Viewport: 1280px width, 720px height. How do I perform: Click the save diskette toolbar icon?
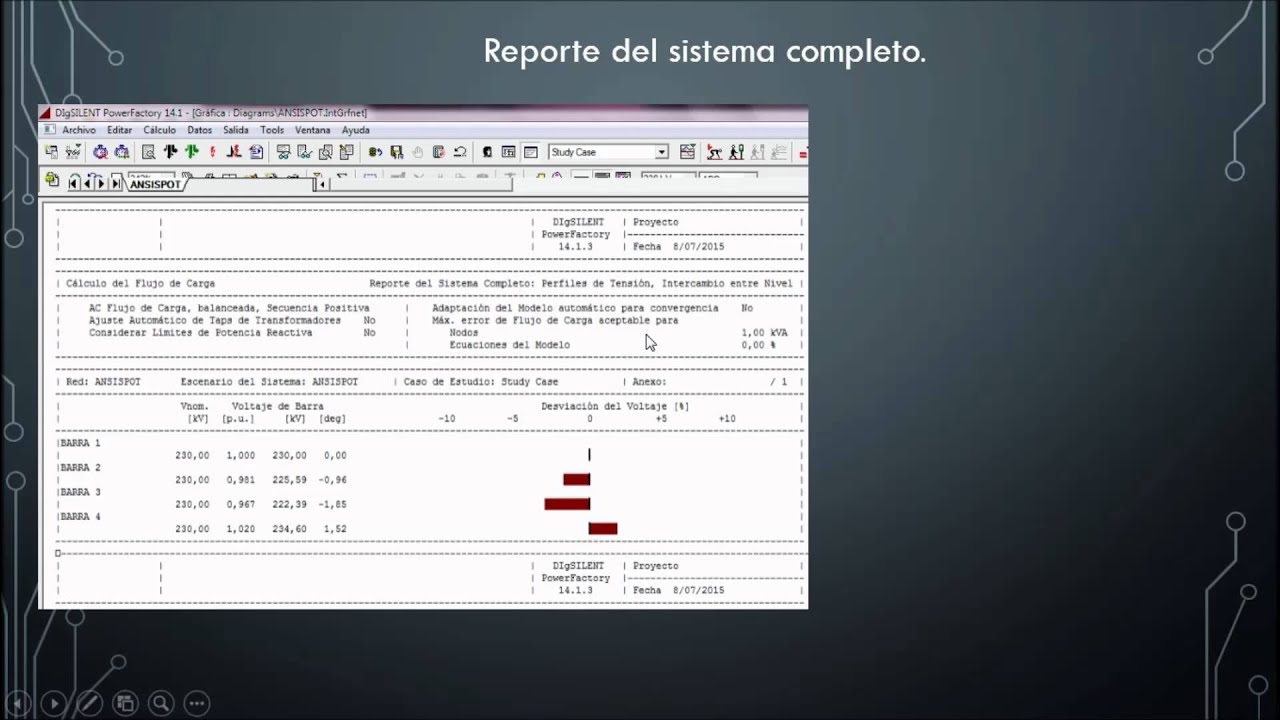396,152
